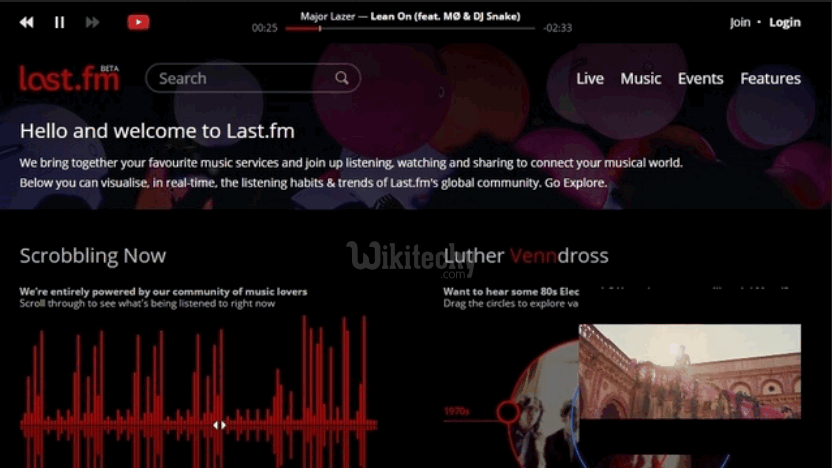Select the Events menu item

tap(700, 78)
